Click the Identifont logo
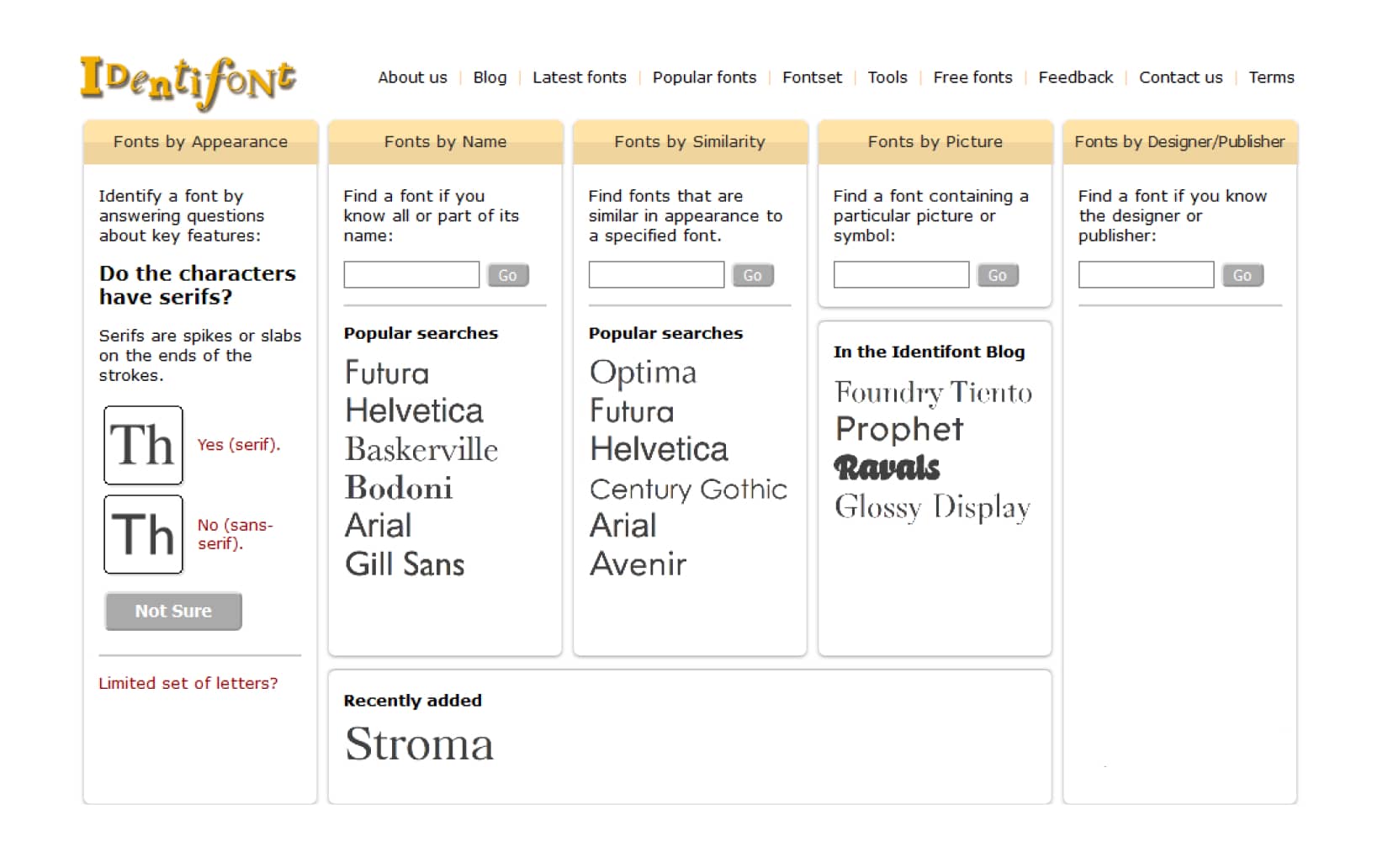Viewport: 1388px width, 868px height. [187, 79]
